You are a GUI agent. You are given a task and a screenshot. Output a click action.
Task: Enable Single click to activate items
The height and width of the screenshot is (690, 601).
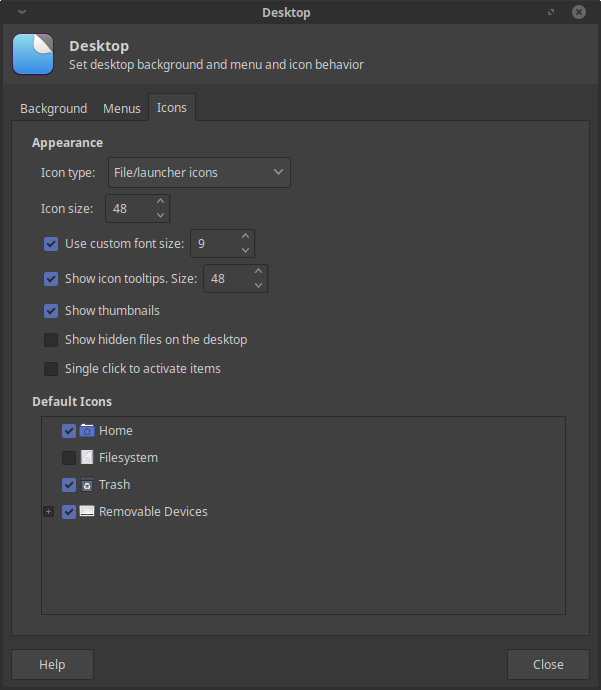point(51,369)
